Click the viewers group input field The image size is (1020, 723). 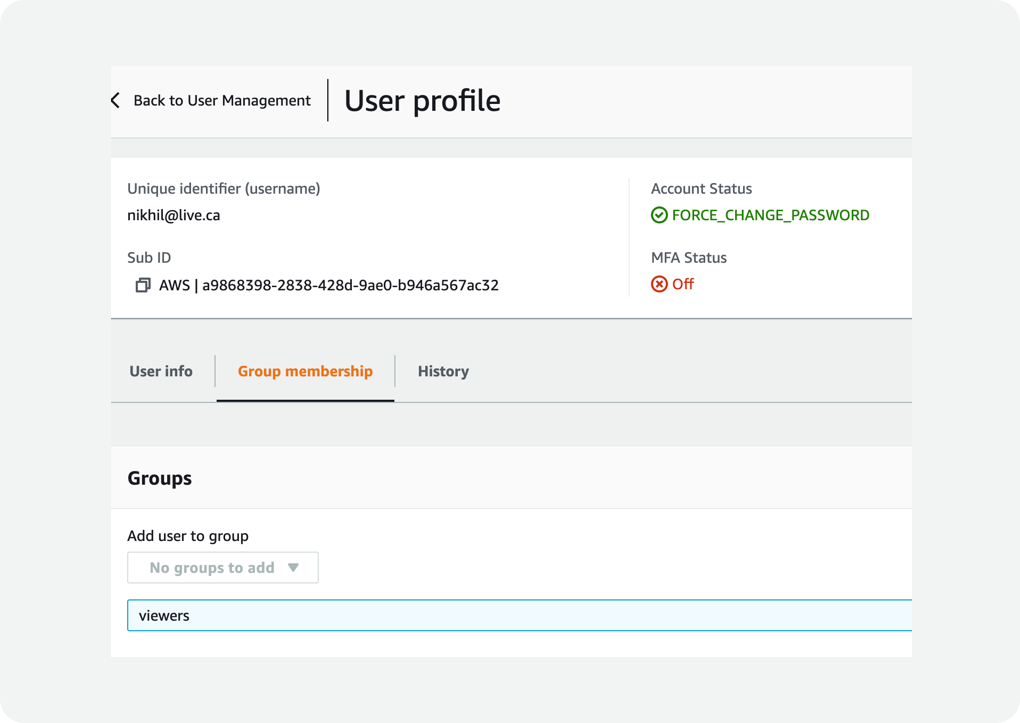point(400,615)
